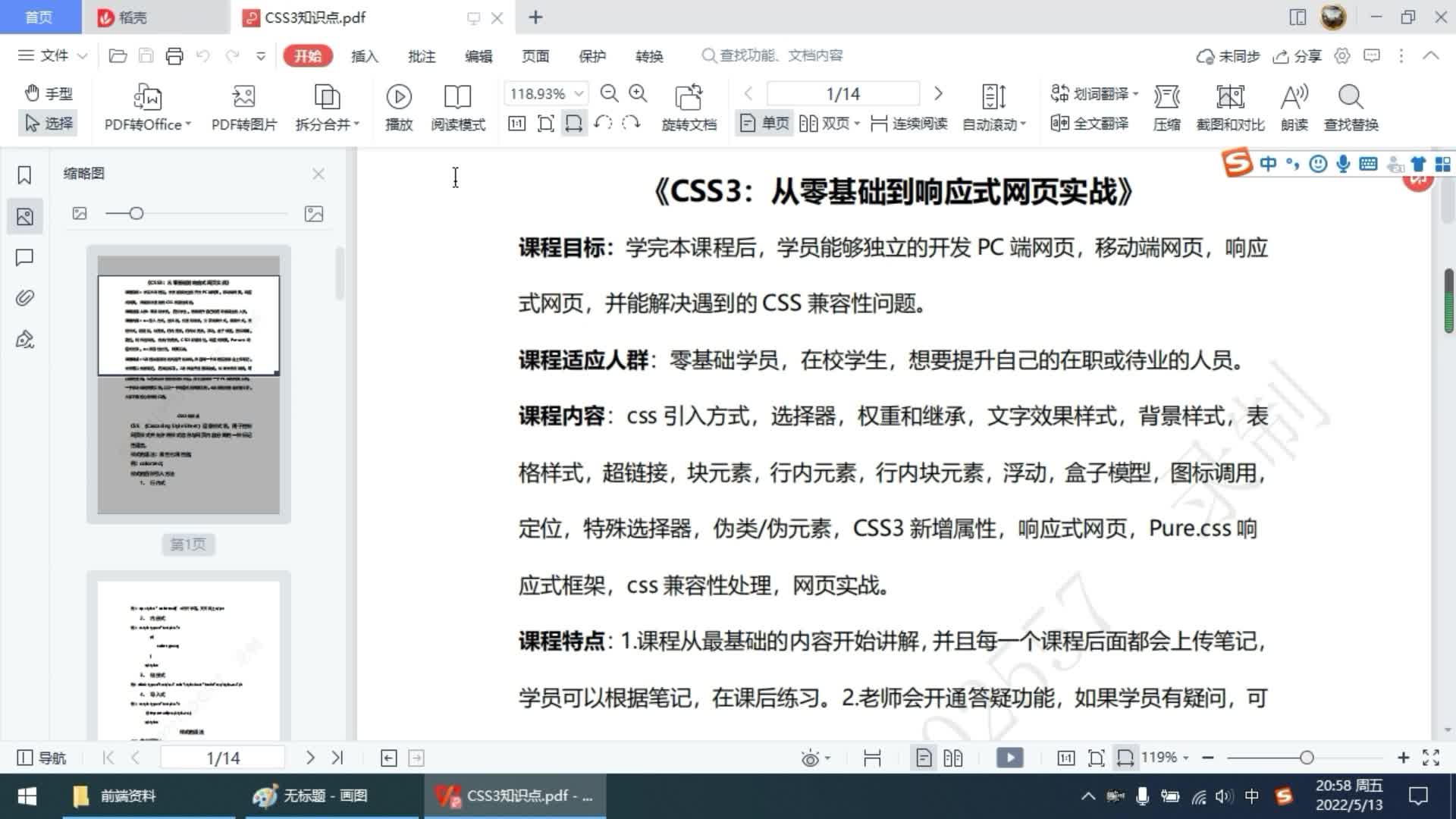1456x819 pixels.
Task: Switch to the 批注 ribbon tab
Action: pyautogui.click(x=422, y=55)
